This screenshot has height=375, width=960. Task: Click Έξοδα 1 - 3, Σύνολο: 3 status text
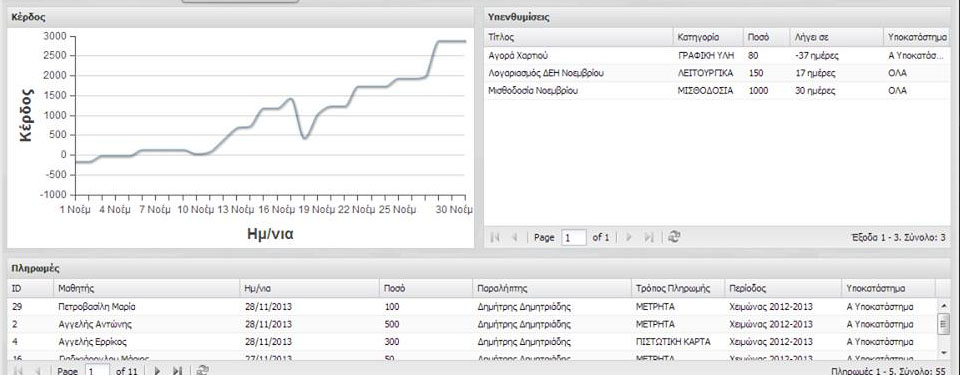[x=898, y=237]
